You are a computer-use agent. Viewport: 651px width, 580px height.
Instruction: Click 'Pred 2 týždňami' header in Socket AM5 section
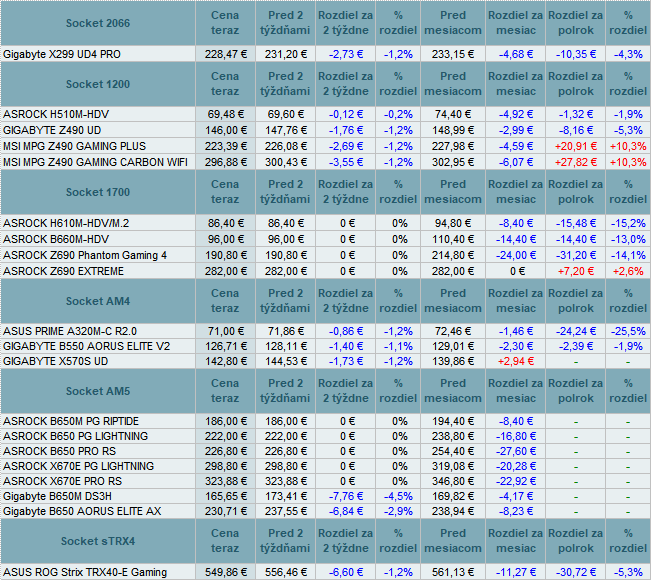point(285,391)
